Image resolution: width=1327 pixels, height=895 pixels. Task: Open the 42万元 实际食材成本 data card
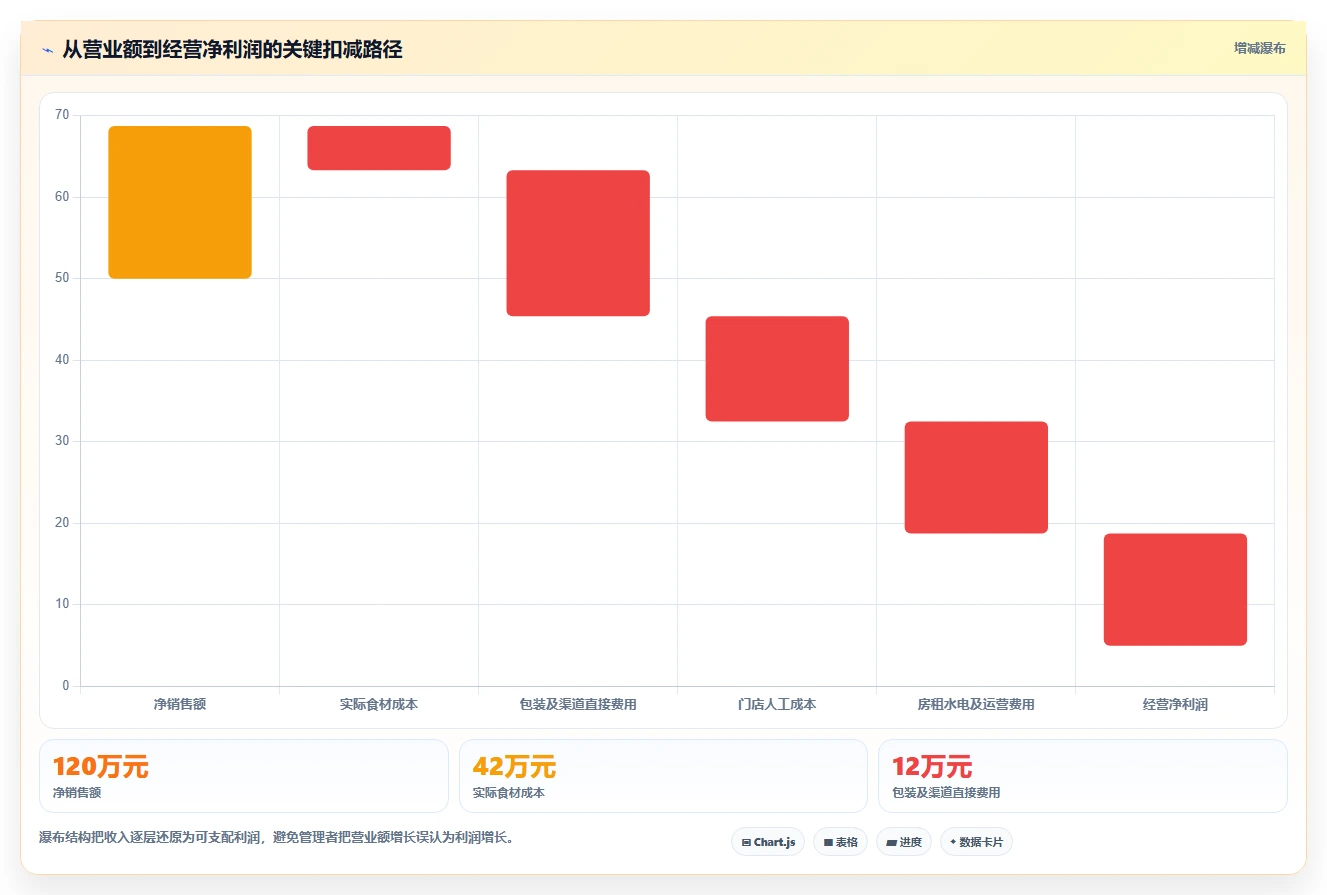(663, 776)
